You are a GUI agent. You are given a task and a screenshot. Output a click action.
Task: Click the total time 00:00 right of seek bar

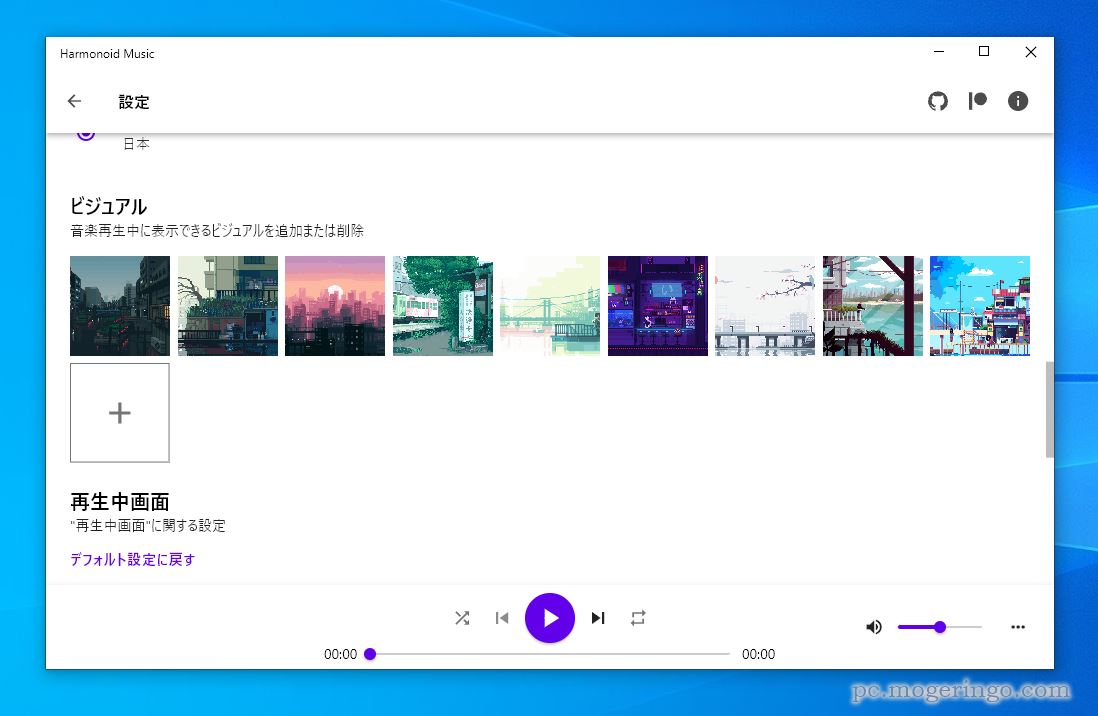[758, 654]
